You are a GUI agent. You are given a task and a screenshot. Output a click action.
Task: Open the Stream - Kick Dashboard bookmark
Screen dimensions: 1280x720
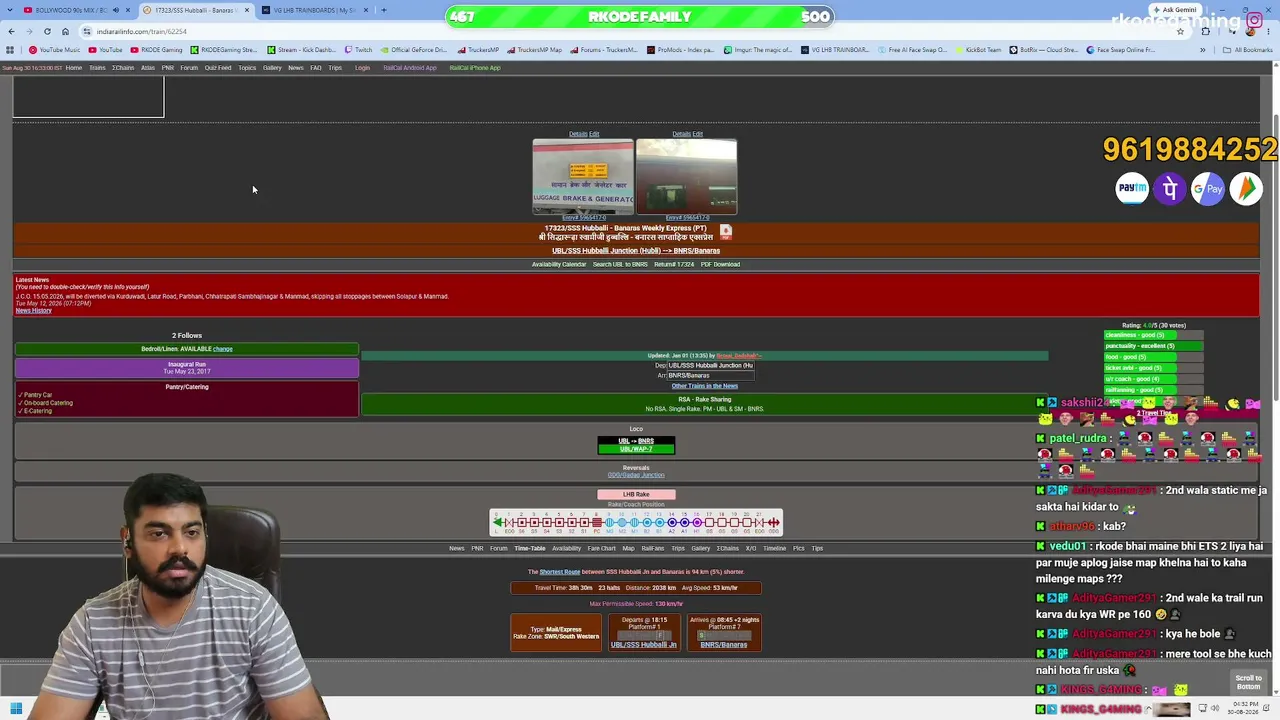301,50
